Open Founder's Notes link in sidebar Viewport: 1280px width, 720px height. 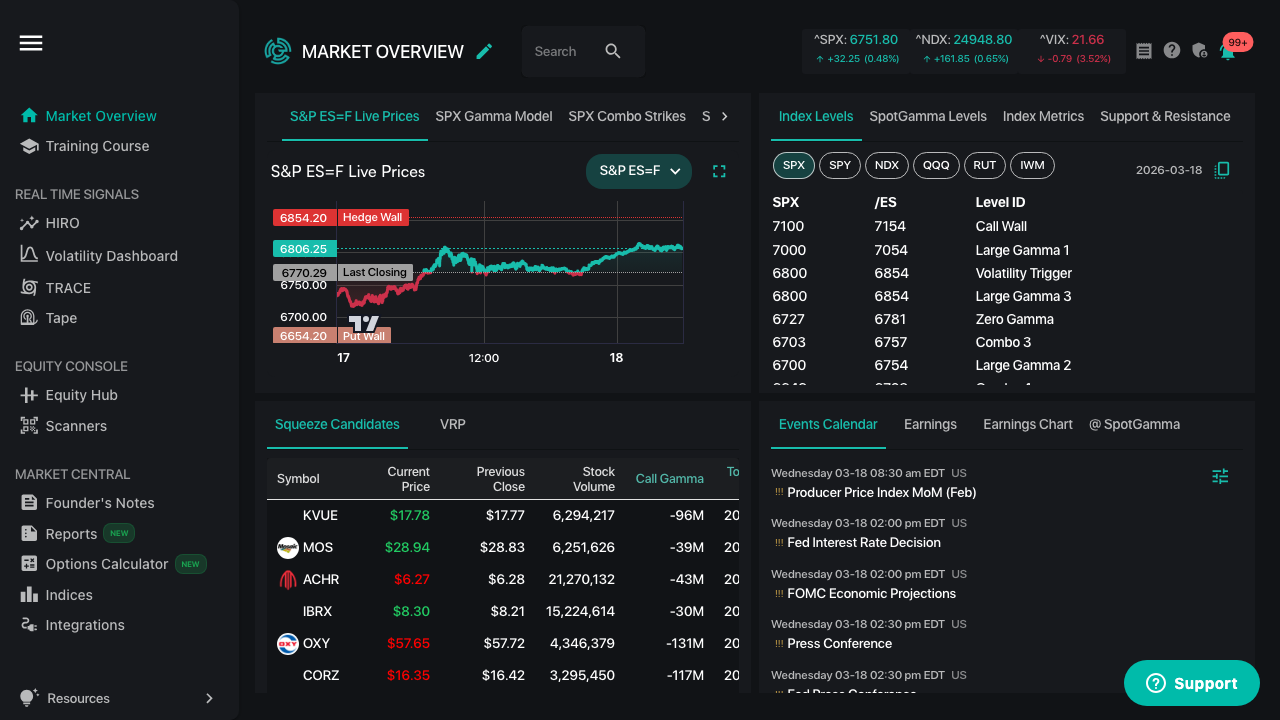[99, 503]
